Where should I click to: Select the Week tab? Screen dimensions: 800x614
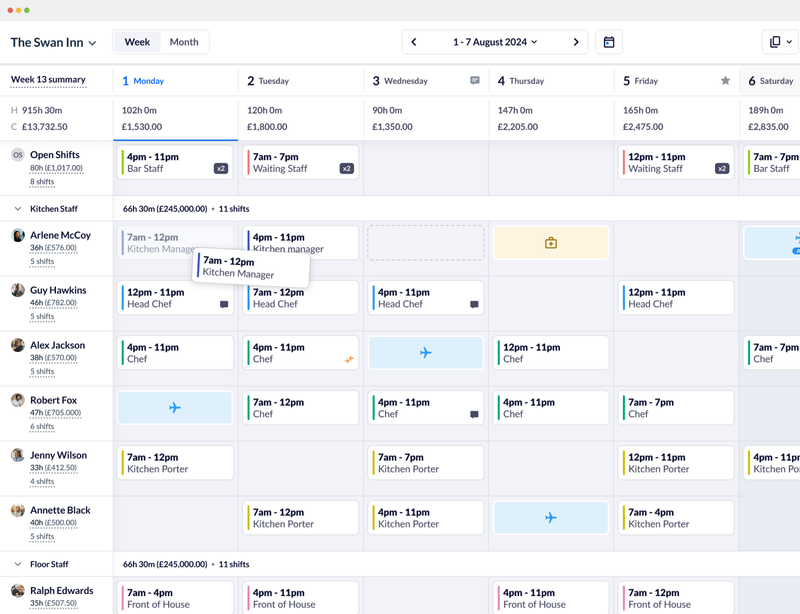(x=136, y=42)
